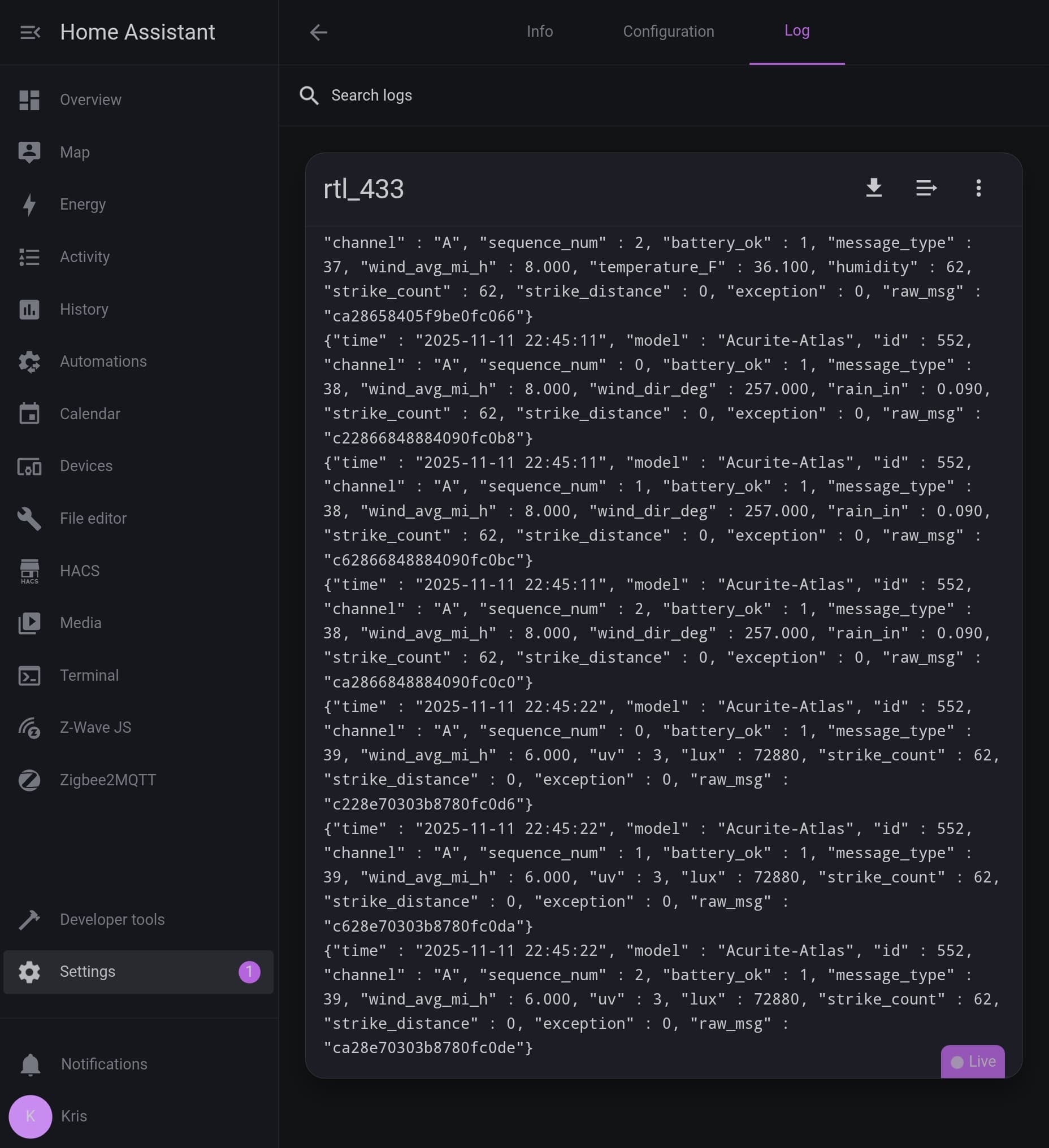Launch the Terminal add-on
1049x1148 pixels.
[89, 675]
